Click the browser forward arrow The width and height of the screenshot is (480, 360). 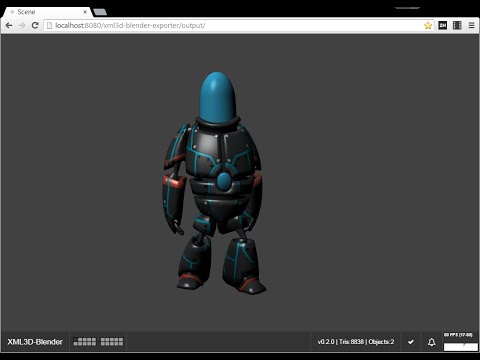pos(22,25)
